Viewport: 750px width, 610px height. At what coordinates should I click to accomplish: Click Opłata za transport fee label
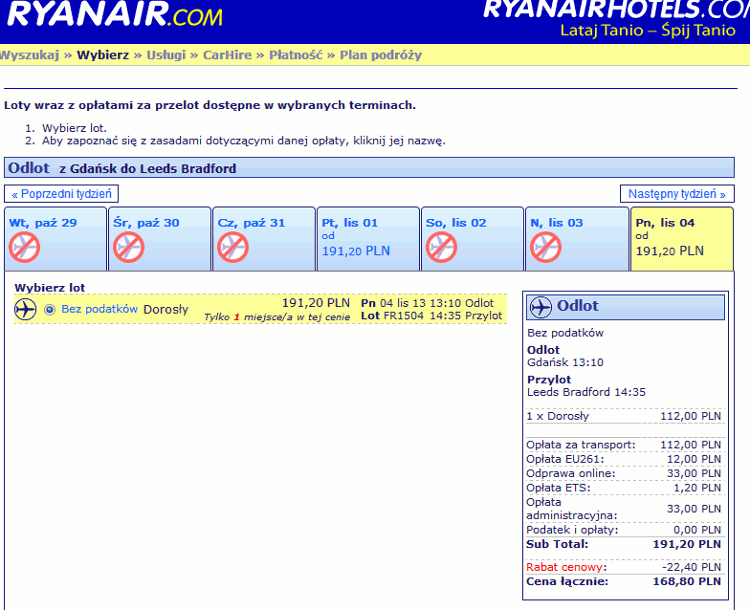(581, 445)
